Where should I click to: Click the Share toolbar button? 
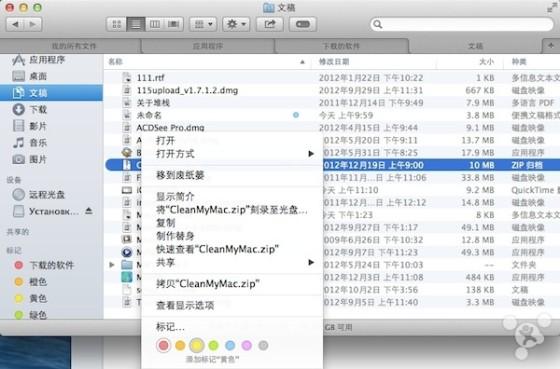click(x=270, y=24)
